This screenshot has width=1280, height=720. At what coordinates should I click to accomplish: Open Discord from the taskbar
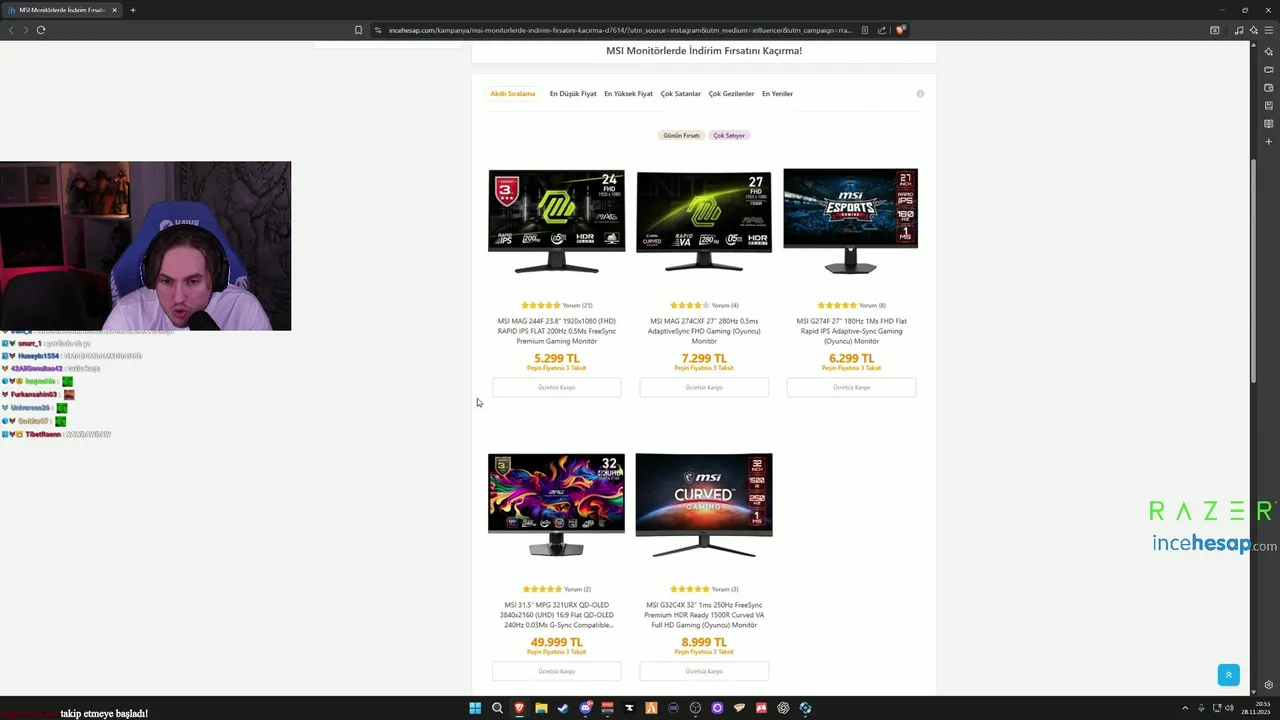point(585,708)
